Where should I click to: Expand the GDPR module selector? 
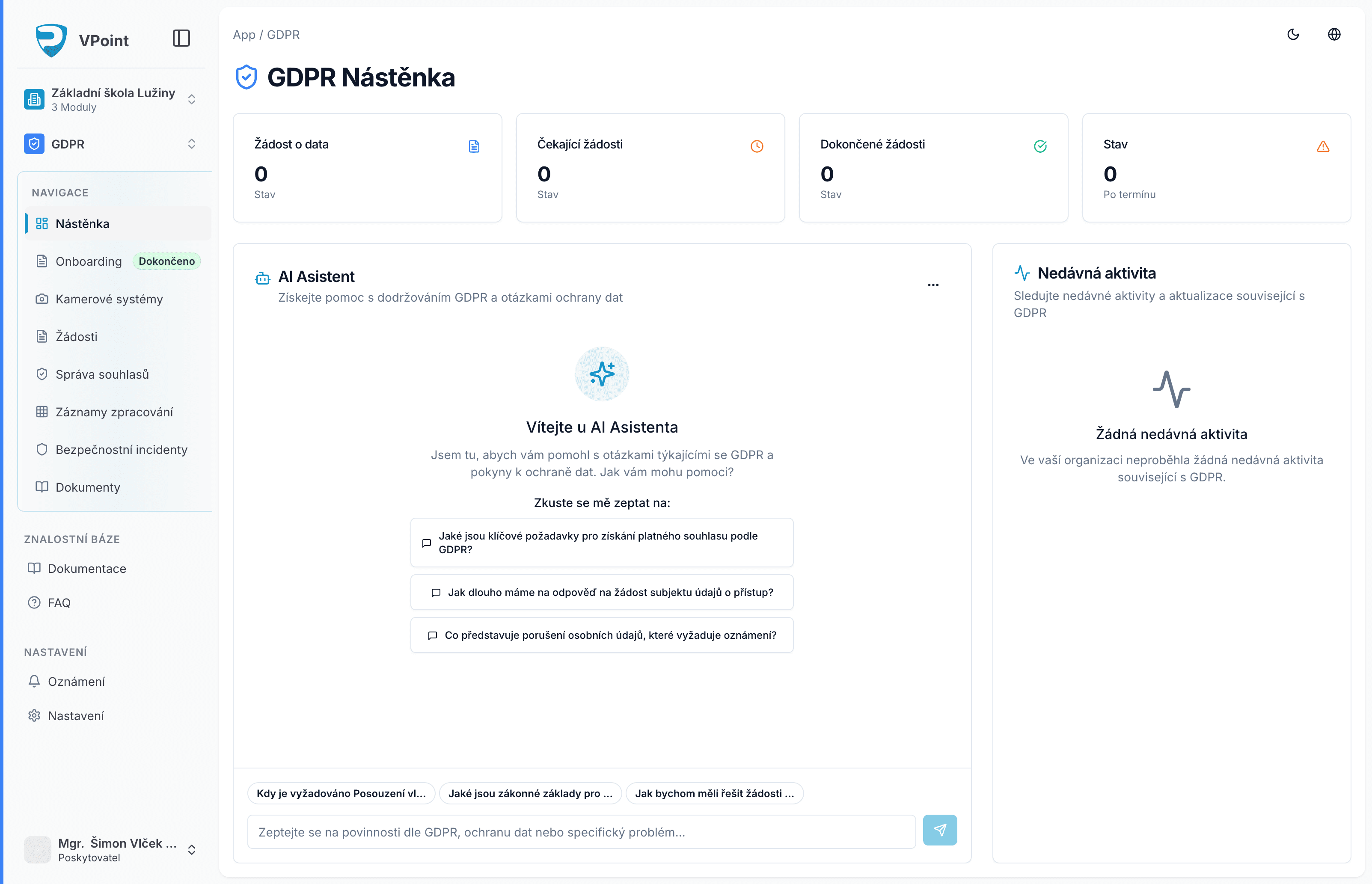(x=192, y=144)
